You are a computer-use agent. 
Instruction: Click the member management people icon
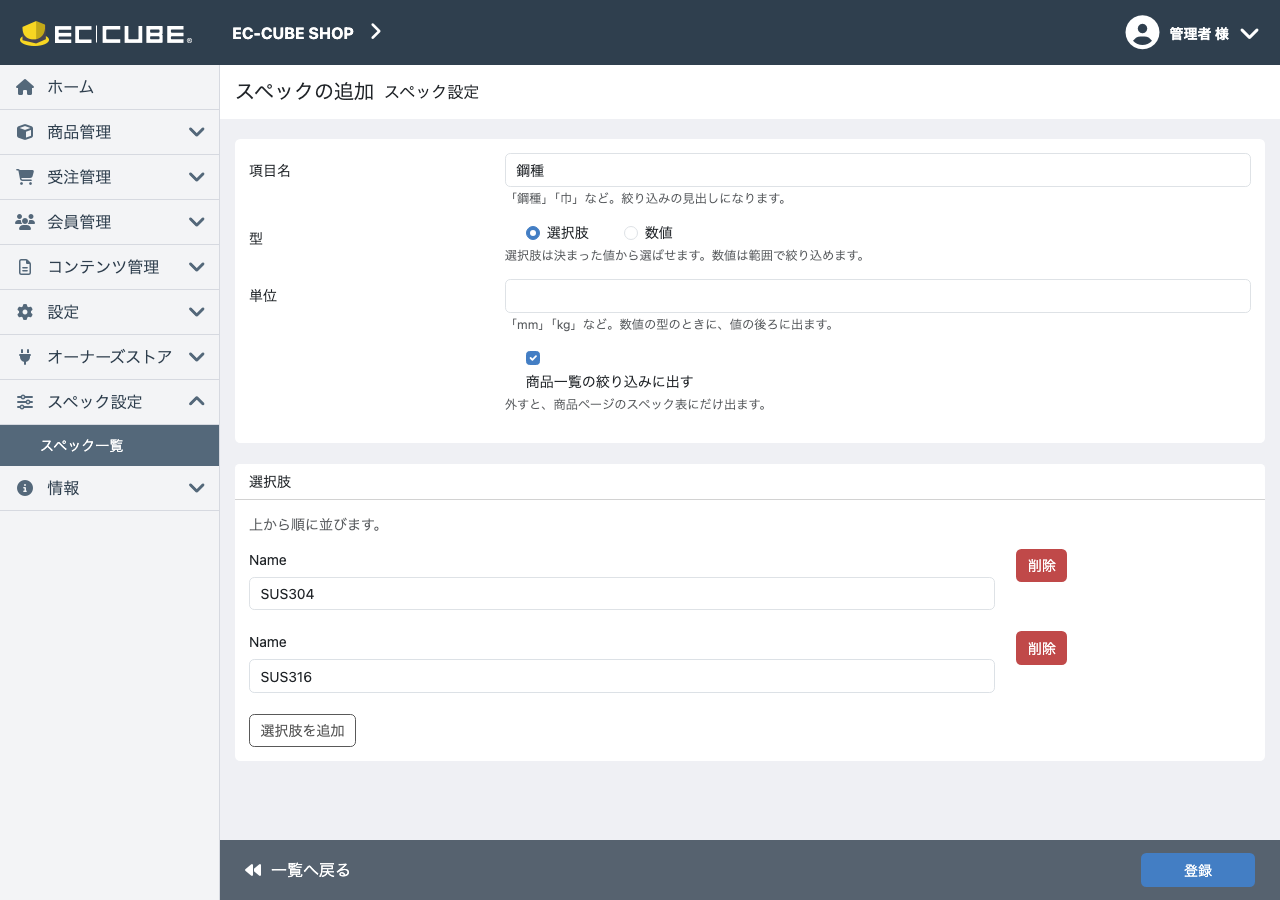(x=25, y=222)
